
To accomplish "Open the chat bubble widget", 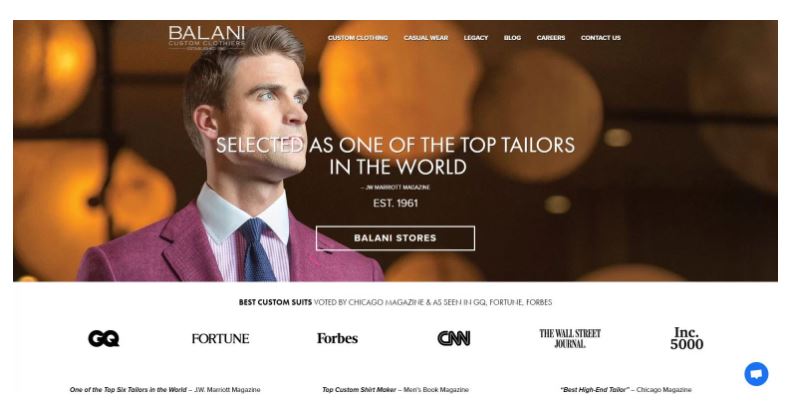I will tap(756, 374).
